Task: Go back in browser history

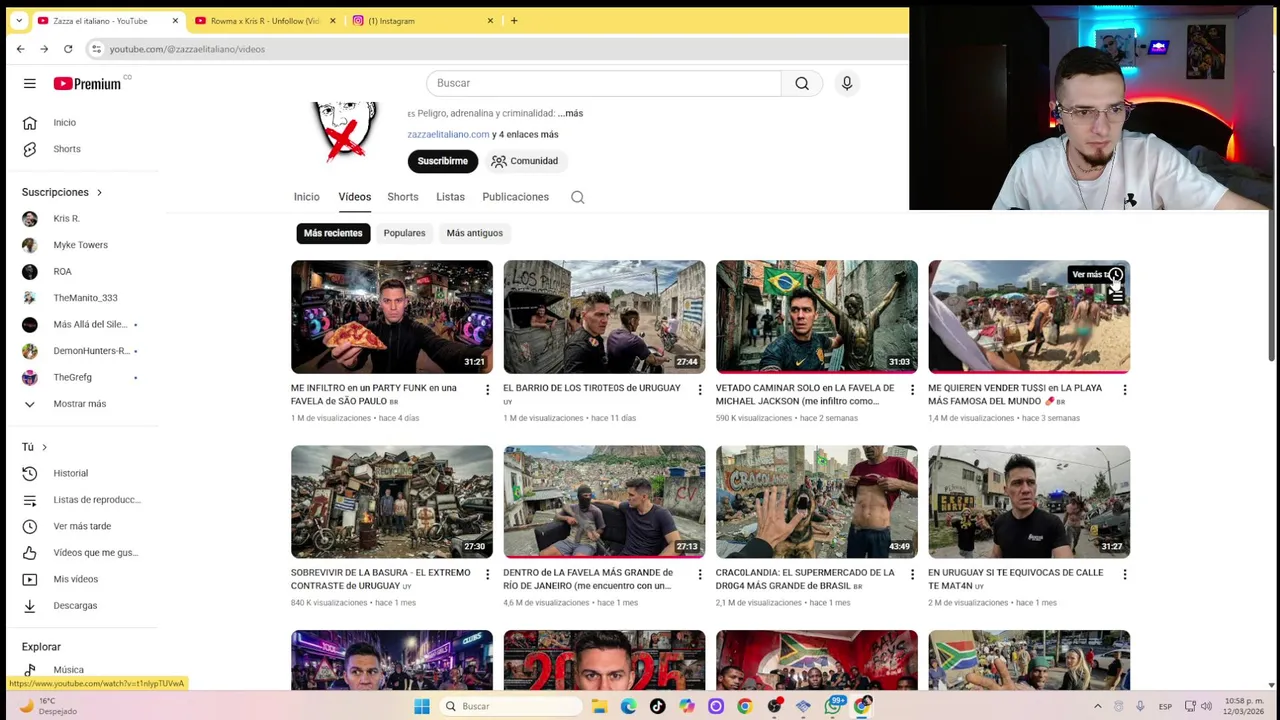Action: click(x=20, y=49)
